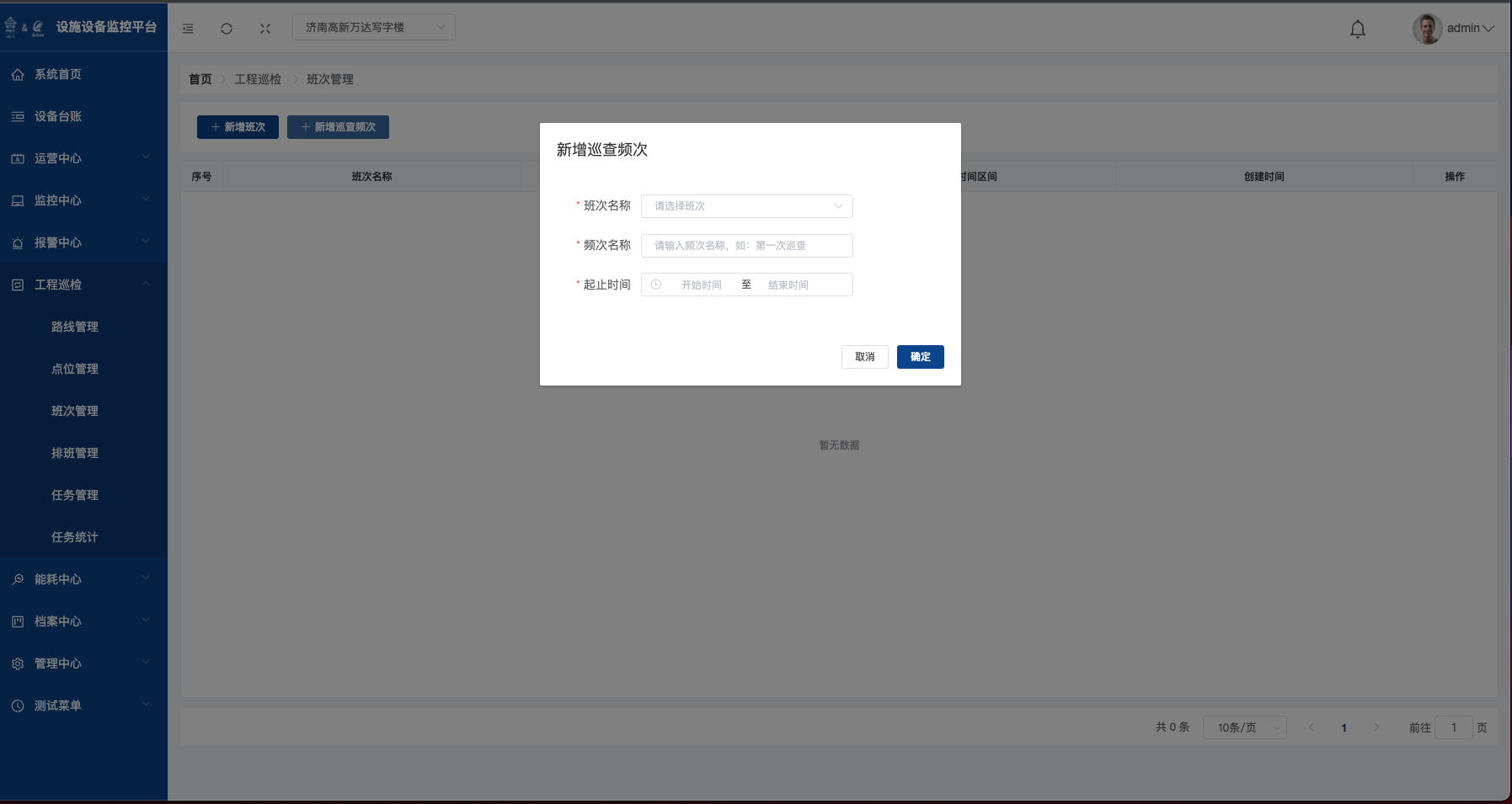Viewport: 1512px width, 804px height.
Task: Open 路线管理 in the sidebar
Action: coord(75,327)
